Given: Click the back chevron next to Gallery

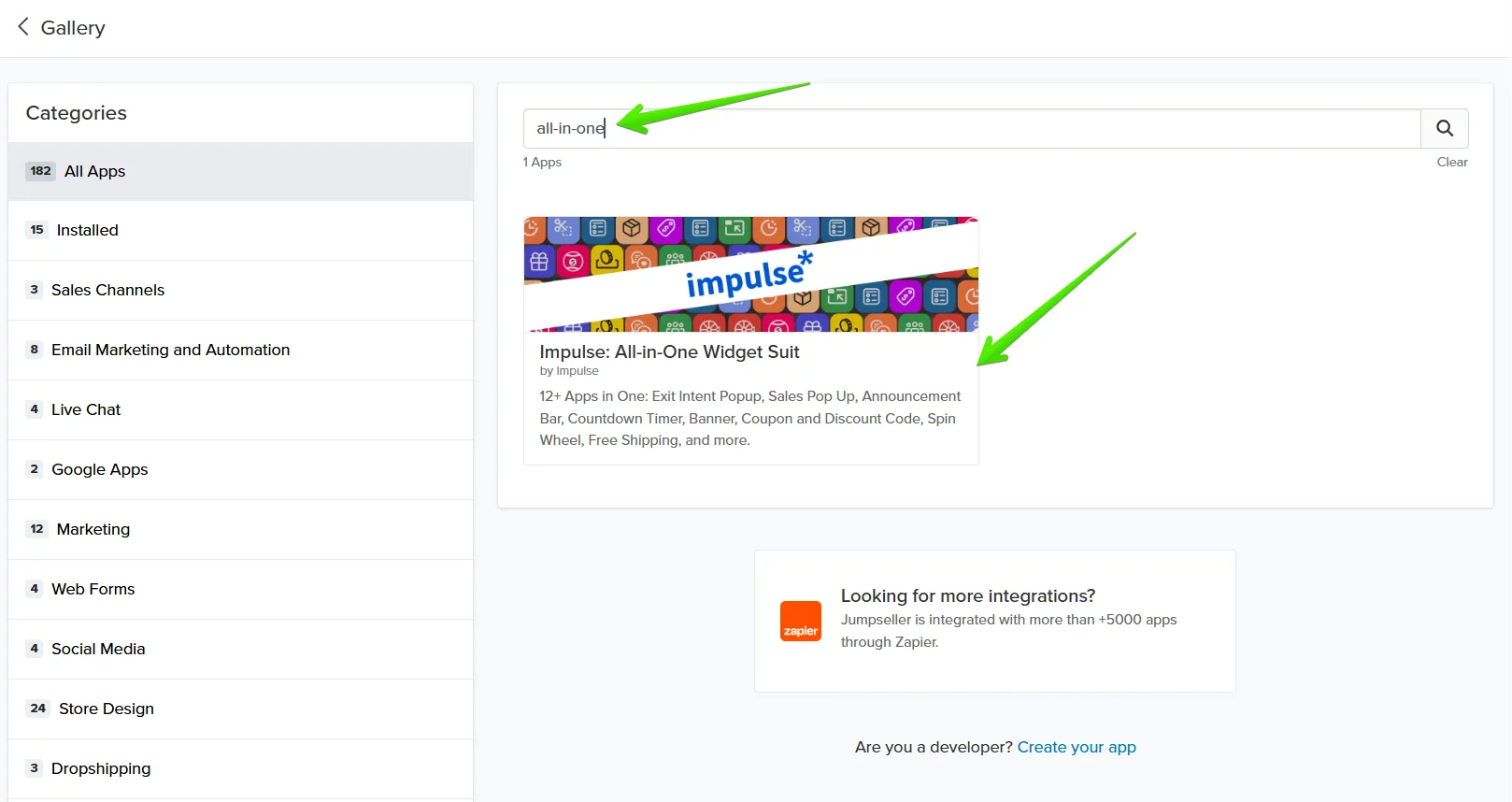Looking at the screenshot, I should (x=23, y=27).
